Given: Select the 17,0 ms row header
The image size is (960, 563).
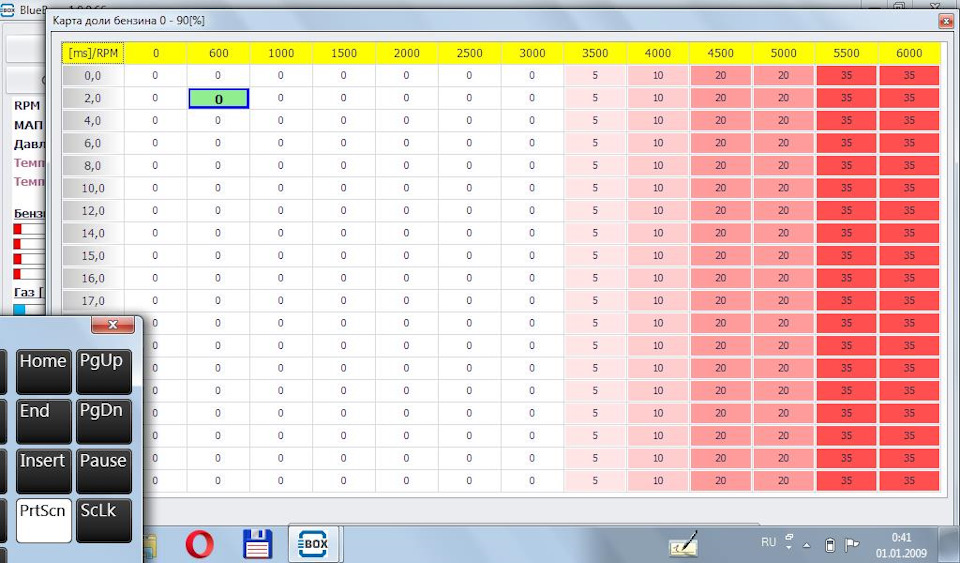Looking at the screenshot, I should coord(93,300).
